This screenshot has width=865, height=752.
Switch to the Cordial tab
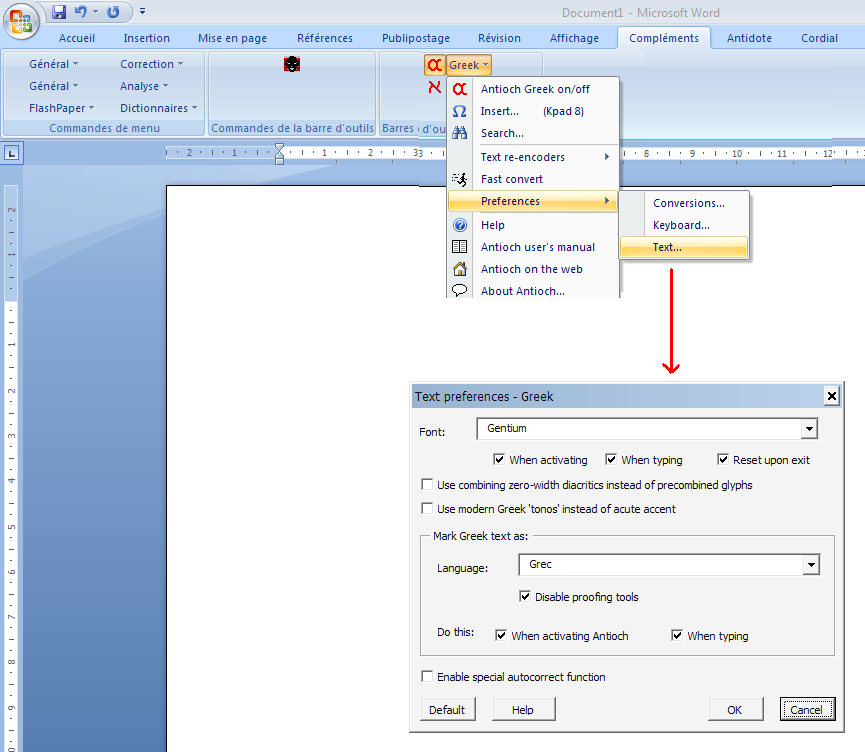pos(819,38)
